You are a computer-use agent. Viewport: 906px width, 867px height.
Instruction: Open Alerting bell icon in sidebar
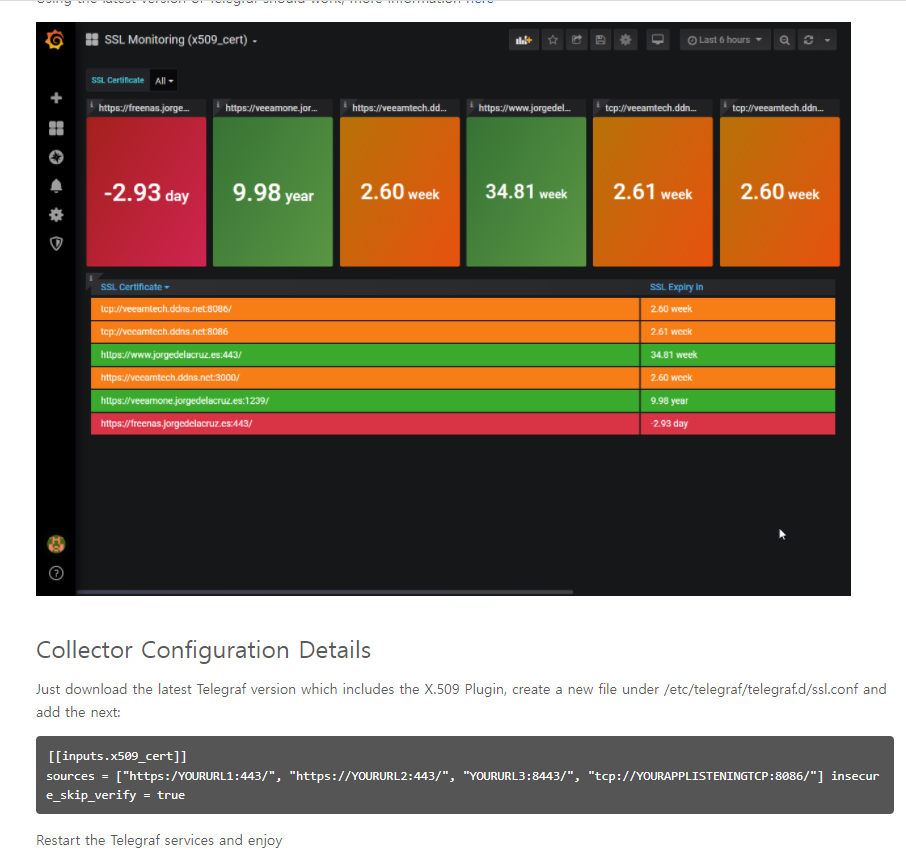tap(56, 185)
